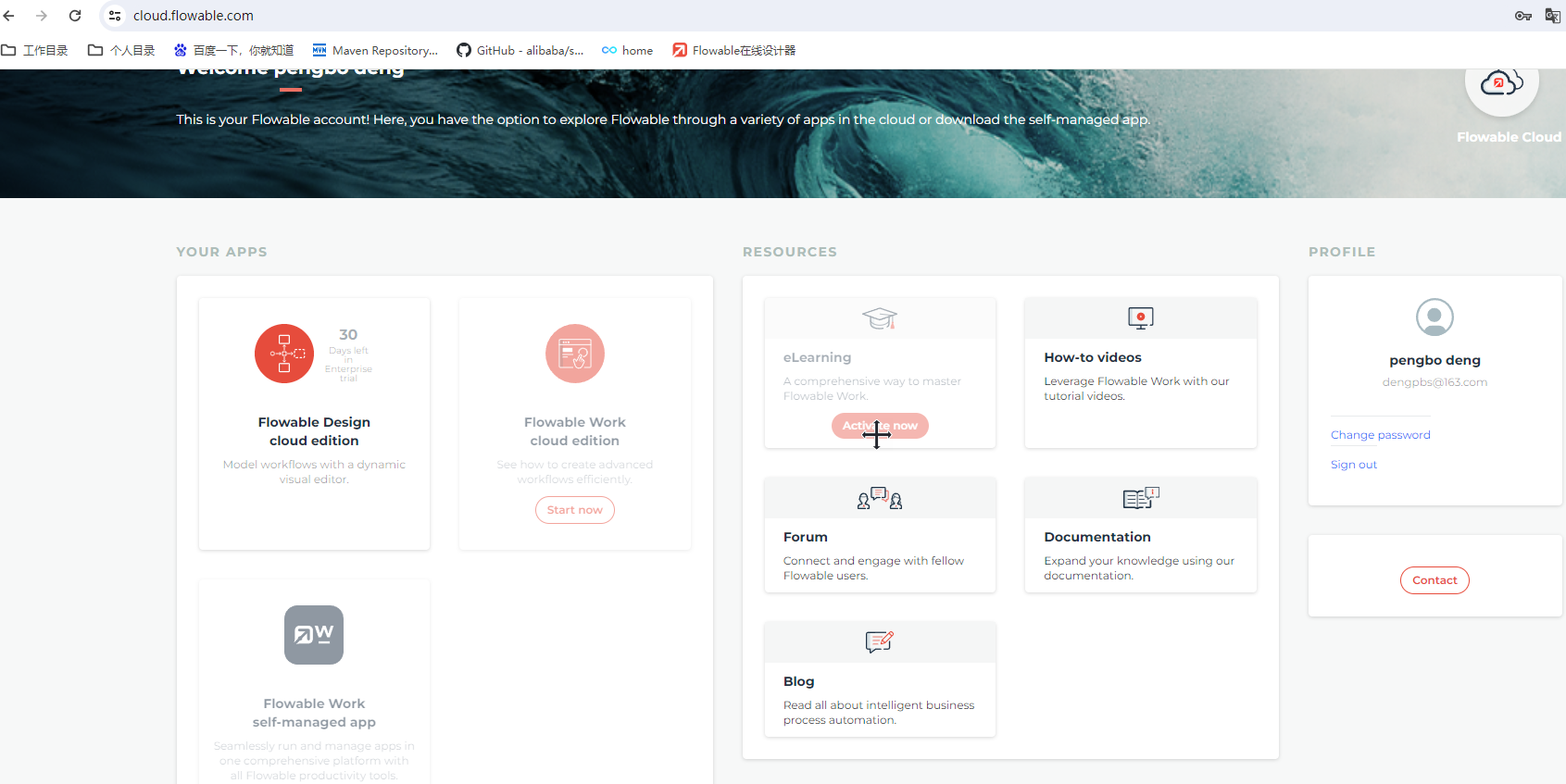
Task: Open the 工作目录 bookmark folder
Action: [35, 50]
